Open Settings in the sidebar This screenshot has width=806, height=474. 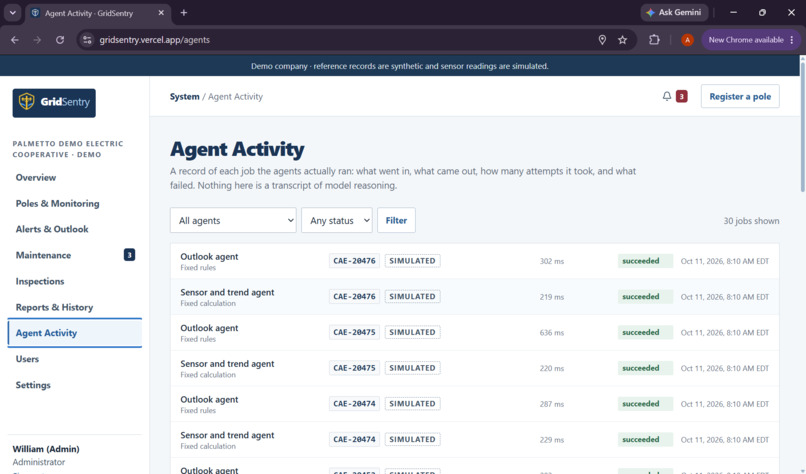(33, 385)
